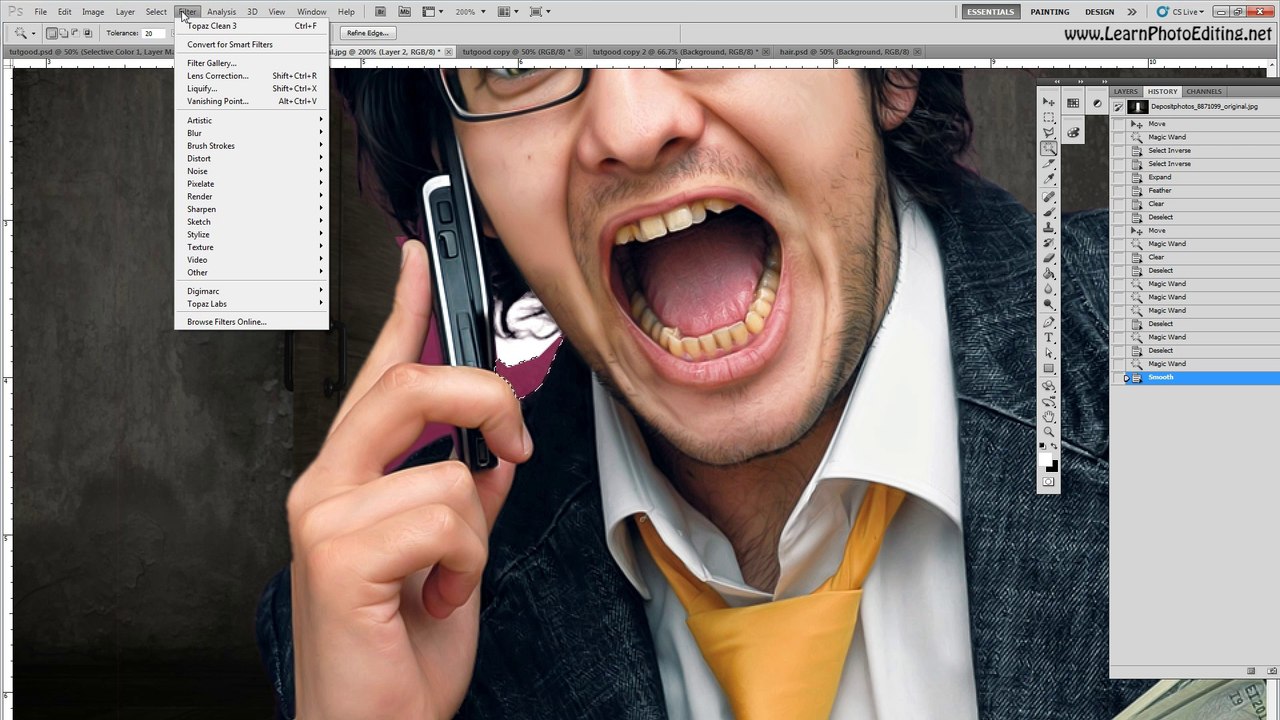The image size is (1280, 720).
Task: Select the Type tool
Action: (1048, 337)
